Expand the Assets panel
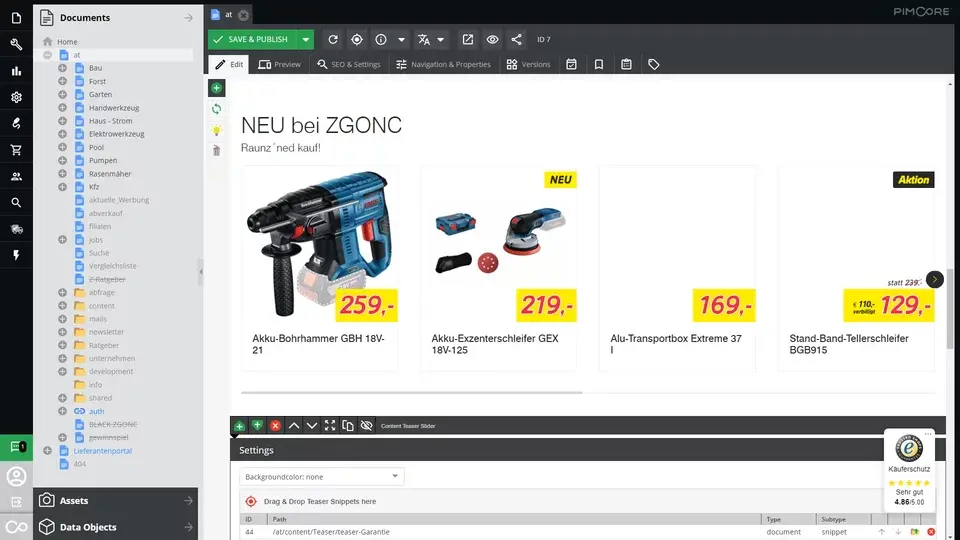This screenshot has width=960, height=540. click(x=116, y=501)
